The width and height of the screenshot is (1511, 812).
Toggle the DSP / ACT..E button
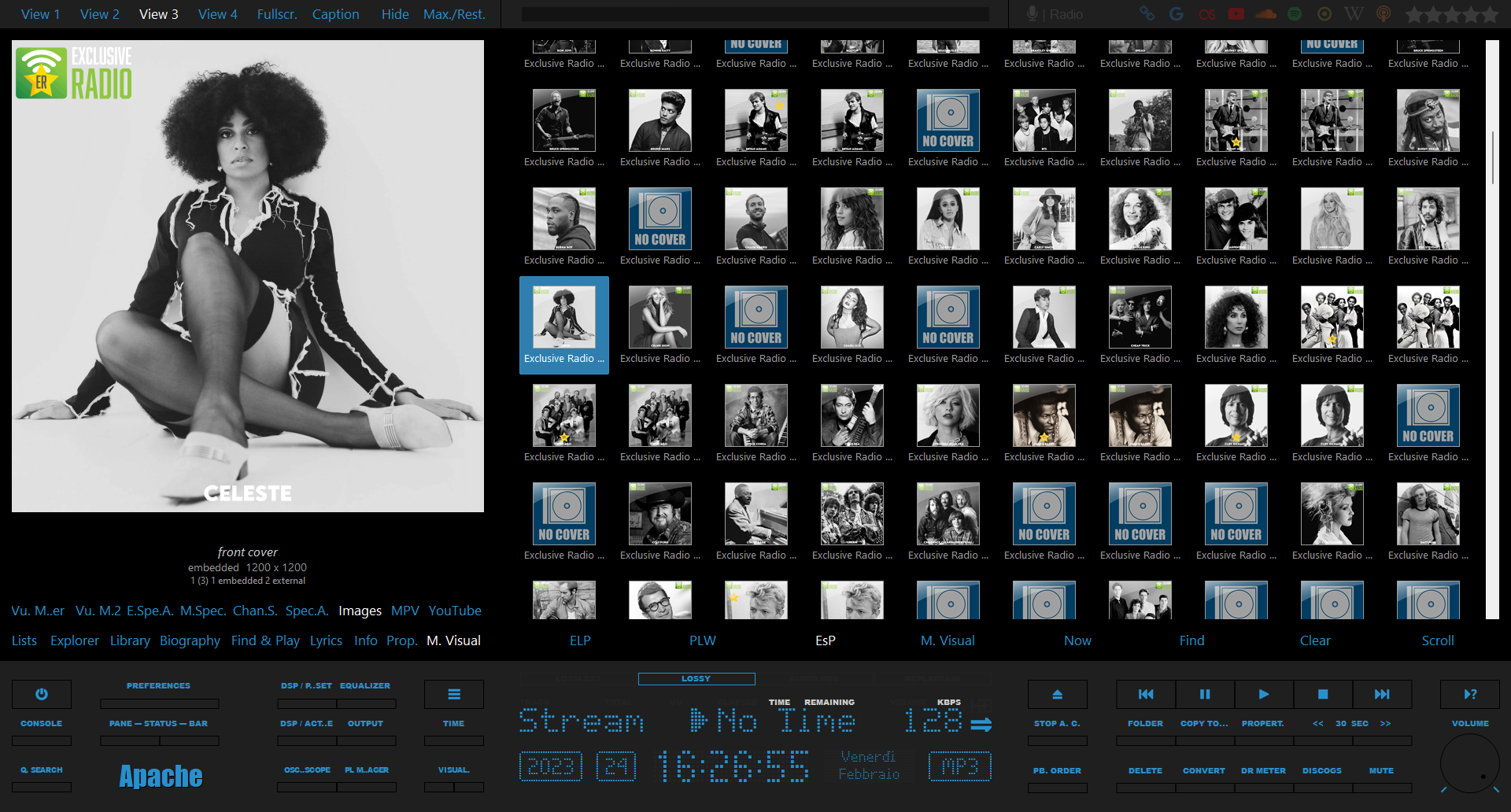[307, 723]
